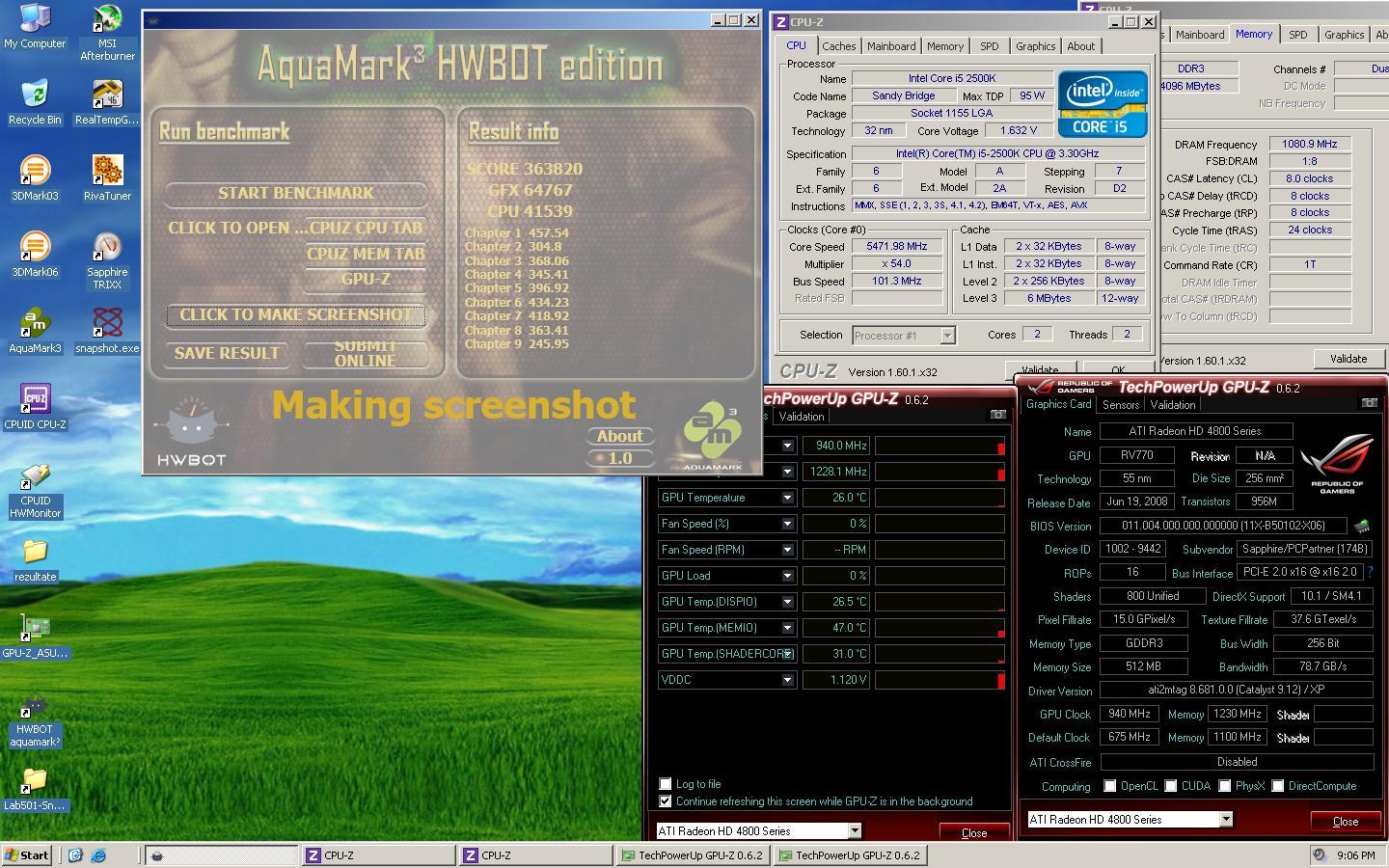
Task: Launch Sapphire TRIXX desktop icon
Action: (107, 260)
